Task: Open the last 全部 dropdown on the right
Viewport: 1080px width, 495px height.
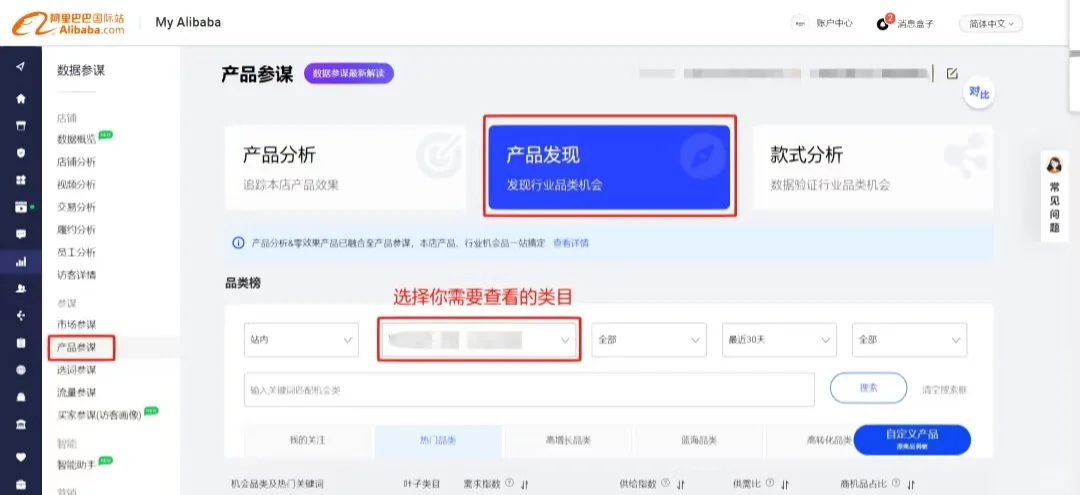Action: pyautogui.click(x=909, y=339)
